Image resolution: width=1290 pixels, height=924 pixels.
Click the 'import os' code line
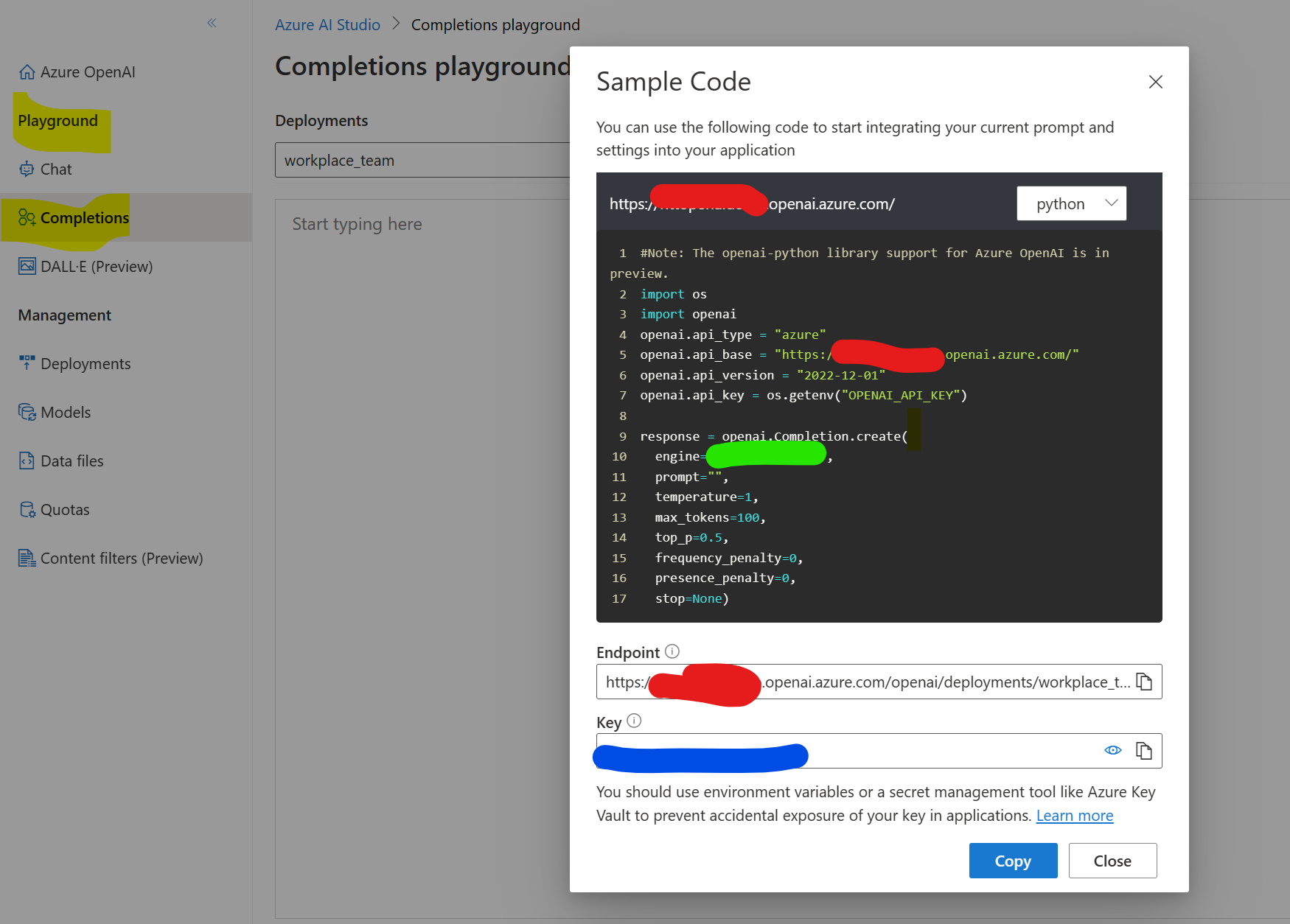(674, 294)
